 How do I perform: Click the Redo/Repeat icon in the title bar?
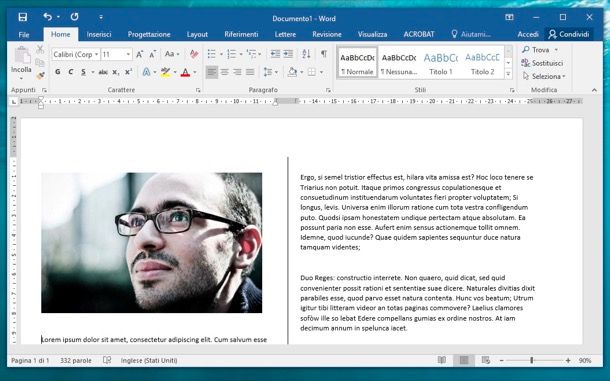[x=74, y=17]
